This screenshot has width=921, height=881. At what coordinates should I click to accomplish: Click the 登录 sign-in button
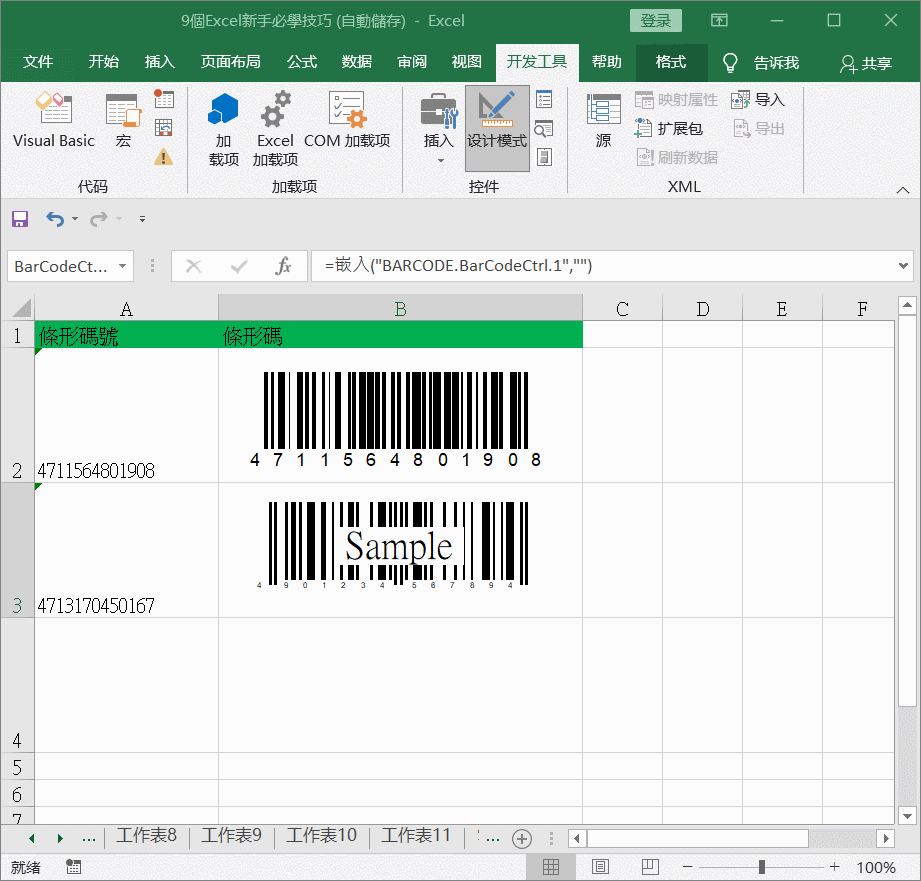(x=656, y=21)
